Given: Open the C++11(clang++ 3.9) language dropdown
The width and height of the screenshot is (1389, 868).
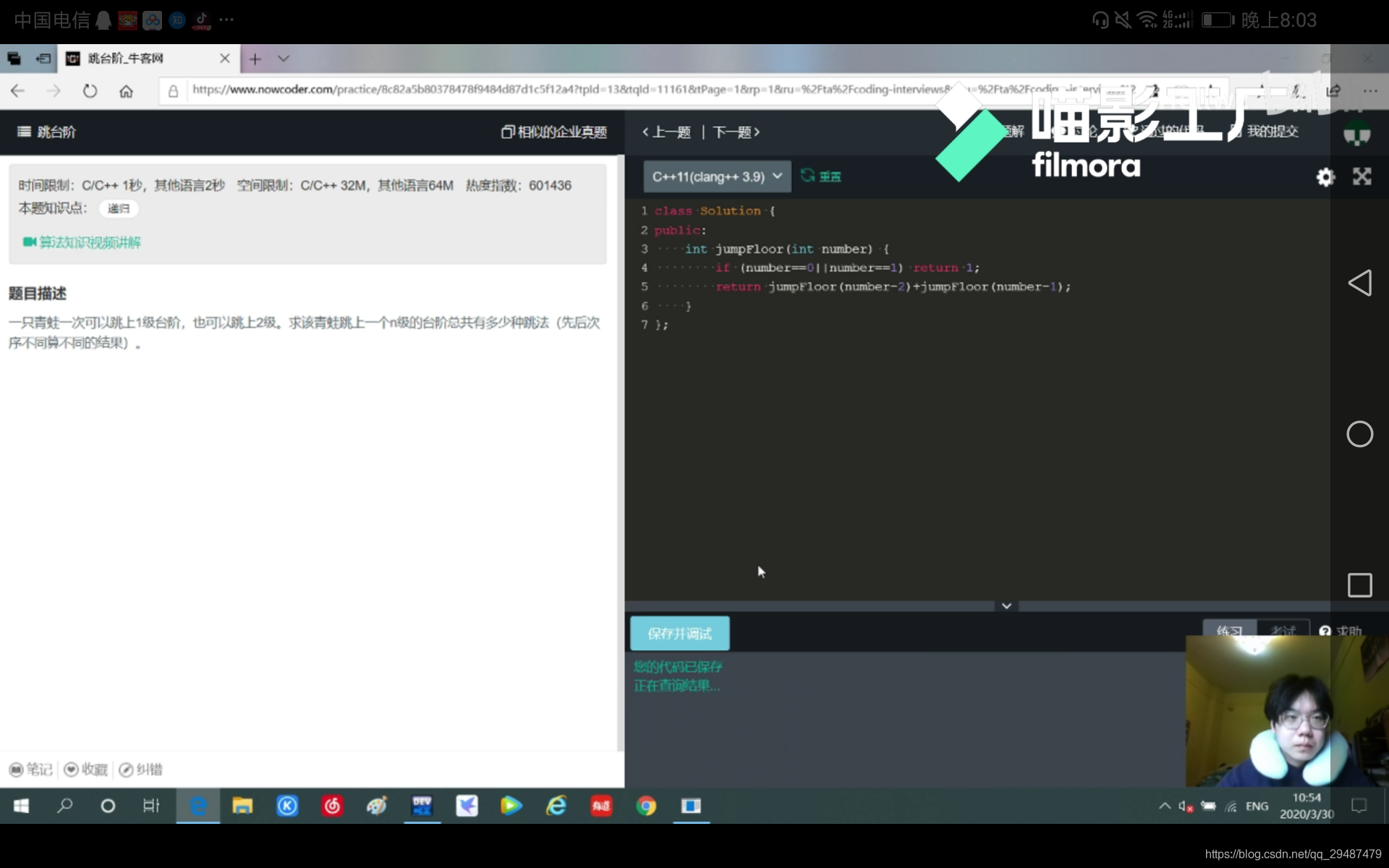Looking at the screenshot, I should coord(717,176).
